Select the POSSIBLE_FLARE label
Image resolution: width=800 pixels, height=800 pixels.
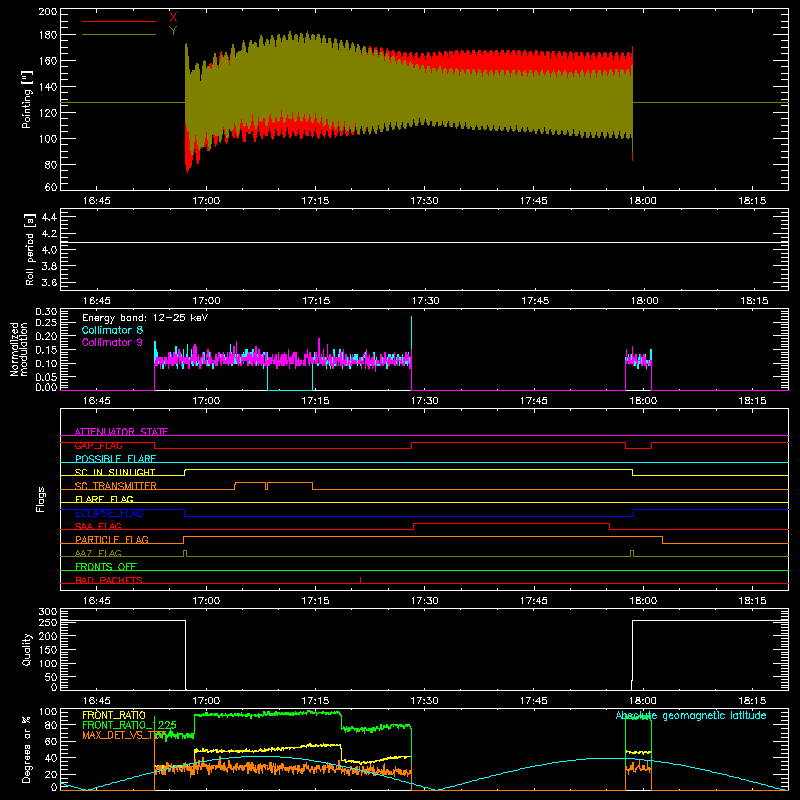click(115, 459)
